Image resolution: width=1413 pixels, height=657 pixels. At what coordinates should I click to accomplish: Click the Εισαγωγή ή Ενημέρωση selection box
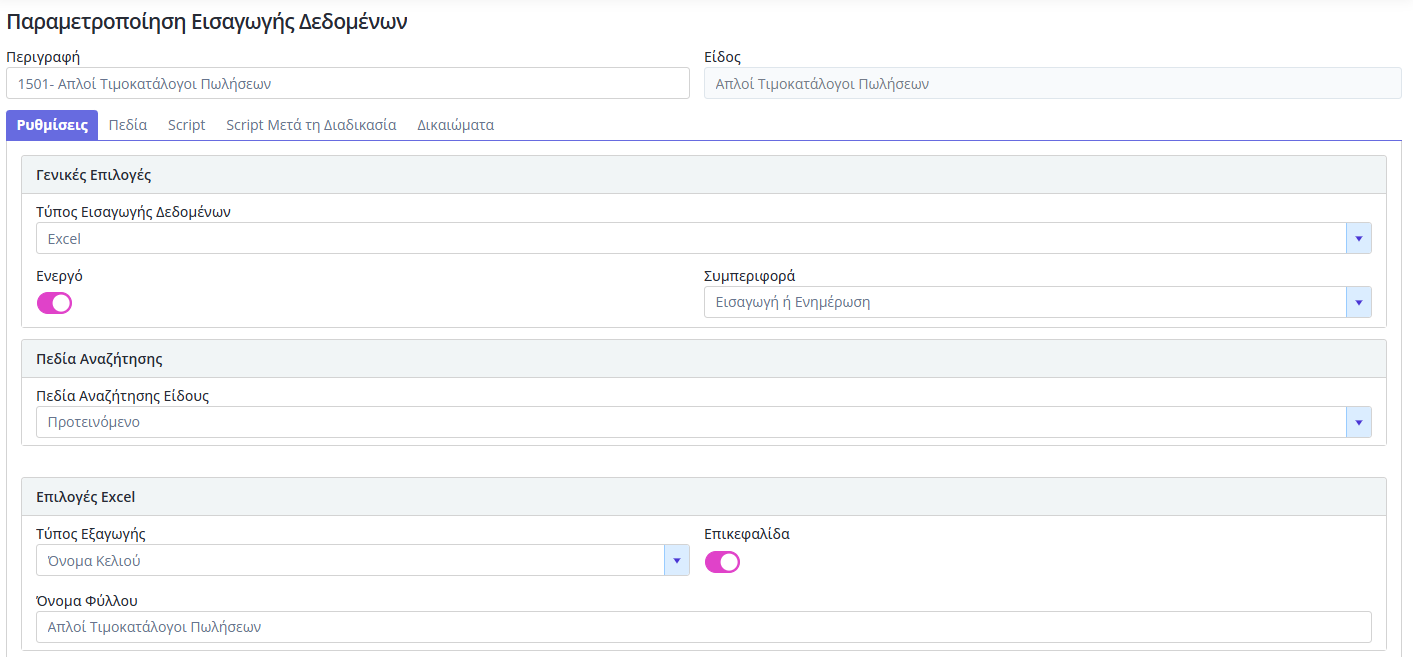1025,302
